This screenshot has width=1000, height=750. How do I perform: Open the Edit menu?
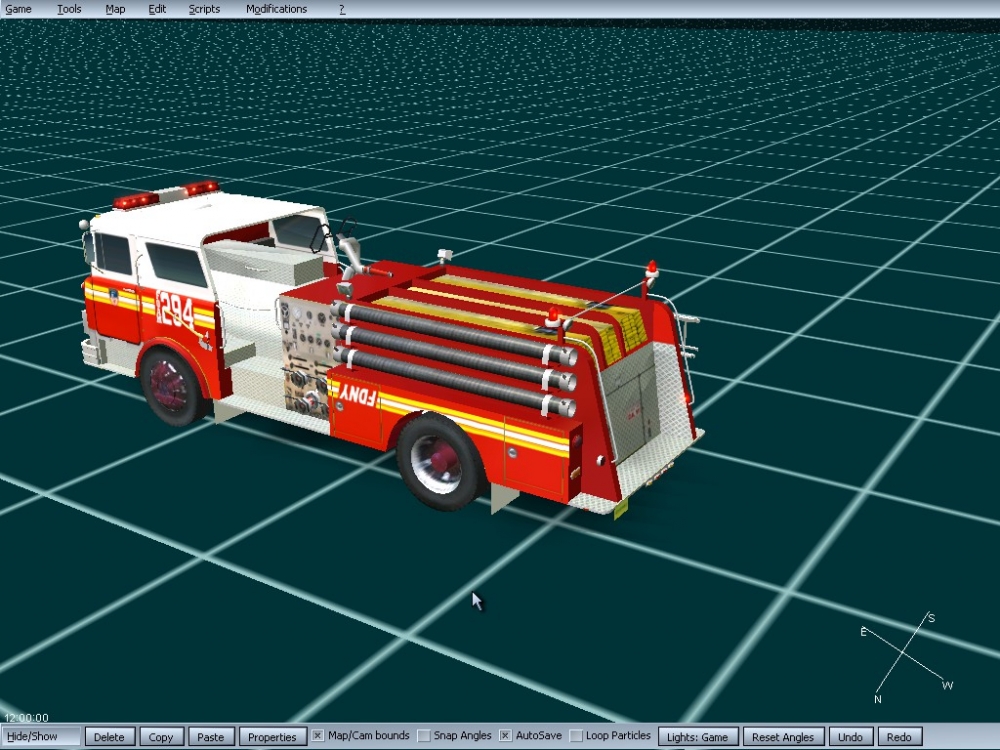[x=157, y=9]
